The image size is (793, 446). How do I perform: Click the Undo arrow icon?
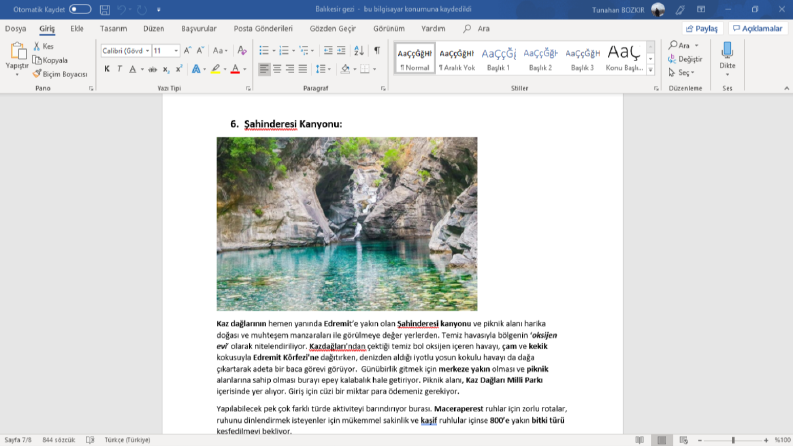pos(122,9)
